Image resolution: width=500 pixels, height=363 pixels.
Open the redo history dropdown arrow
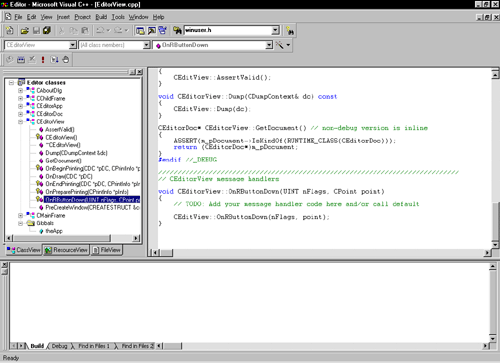pyautogui.click(x=126, y=30)
